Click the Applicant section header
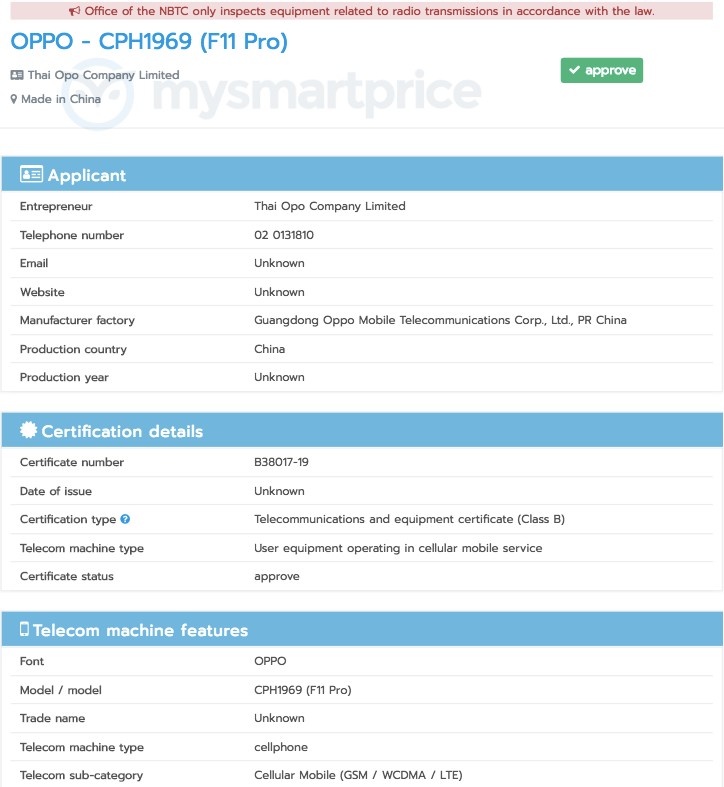Viewport: 724px width, 787px height. click(x=362, y=174)
